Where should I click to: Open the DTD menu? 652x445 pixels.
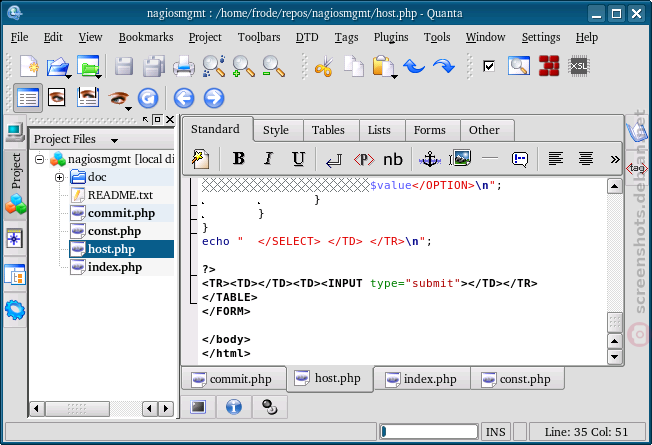click(307, 37)
